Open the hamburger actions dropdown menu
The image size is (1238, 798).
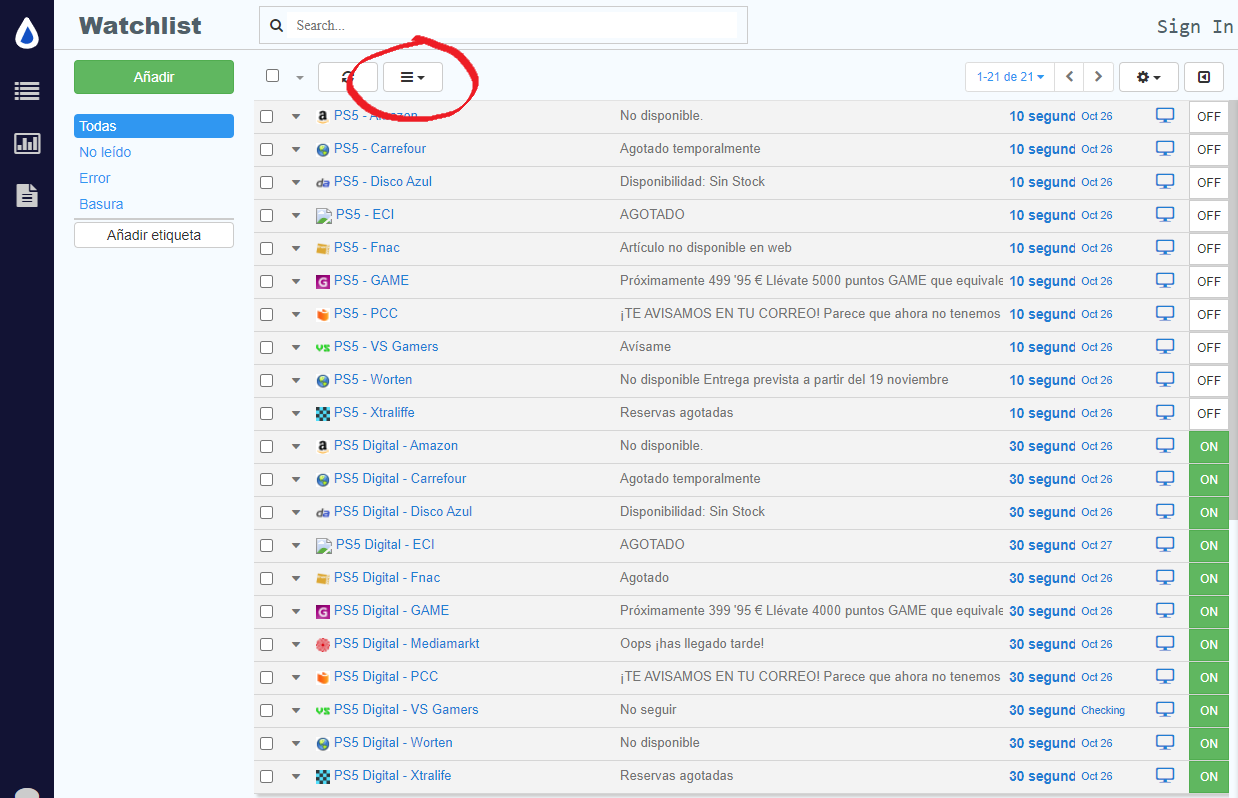click(412, 77)
